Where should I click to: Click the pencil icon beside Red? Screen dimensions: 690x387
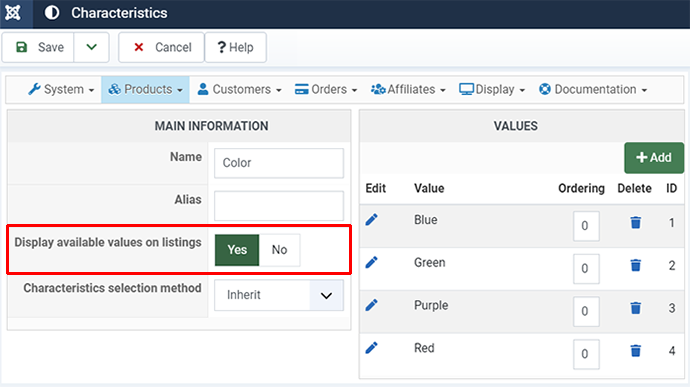371,348
